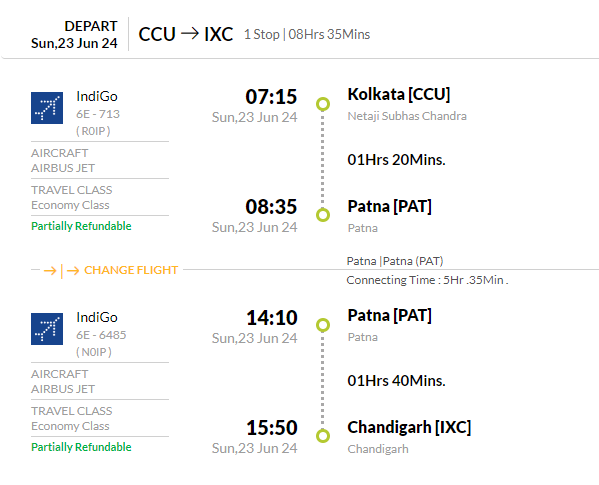Click the Kolkata [CCU] heading

(x=399, y=94)
